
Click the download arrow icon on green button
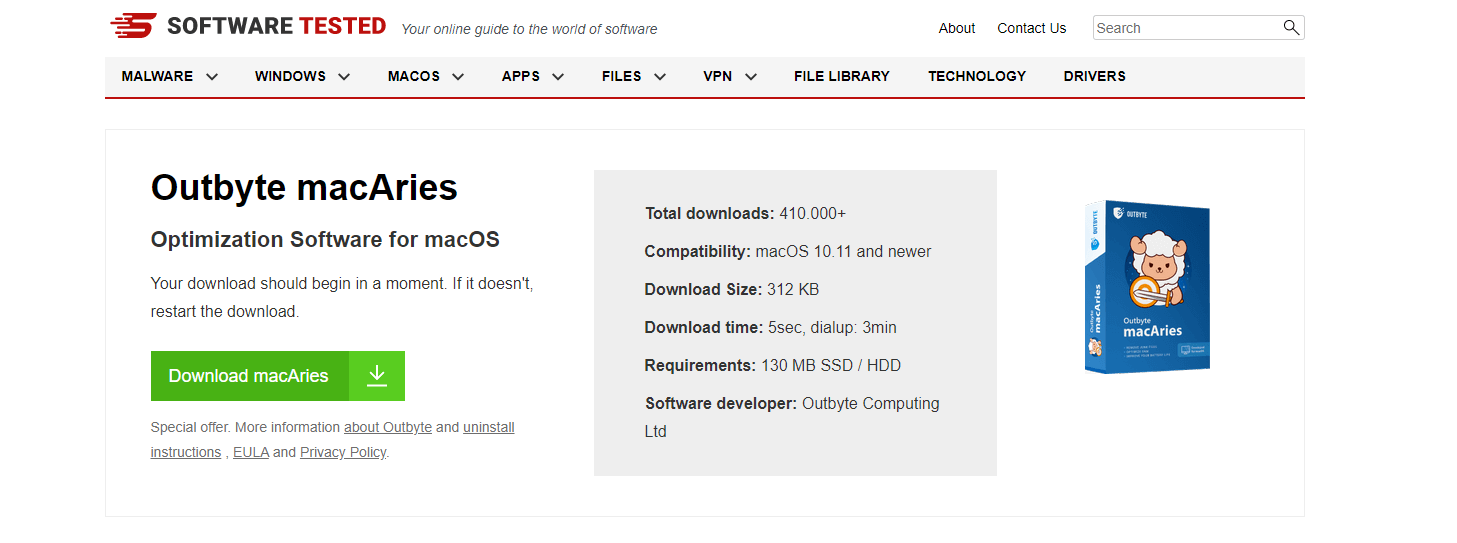(377, 375)
